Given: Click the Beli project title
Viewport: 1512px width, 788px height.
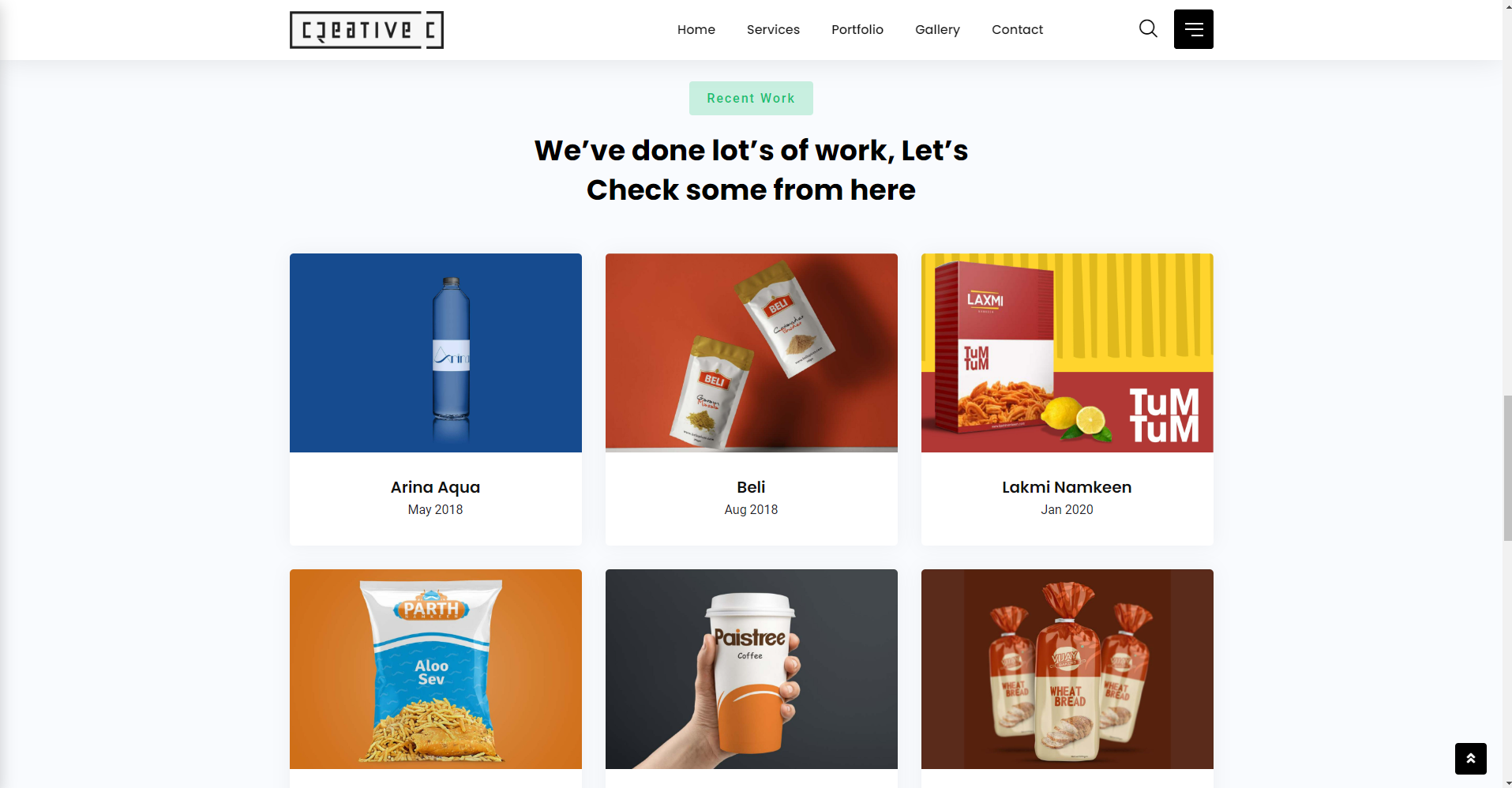Looking at the screenshot, I should tap(751, 487).
